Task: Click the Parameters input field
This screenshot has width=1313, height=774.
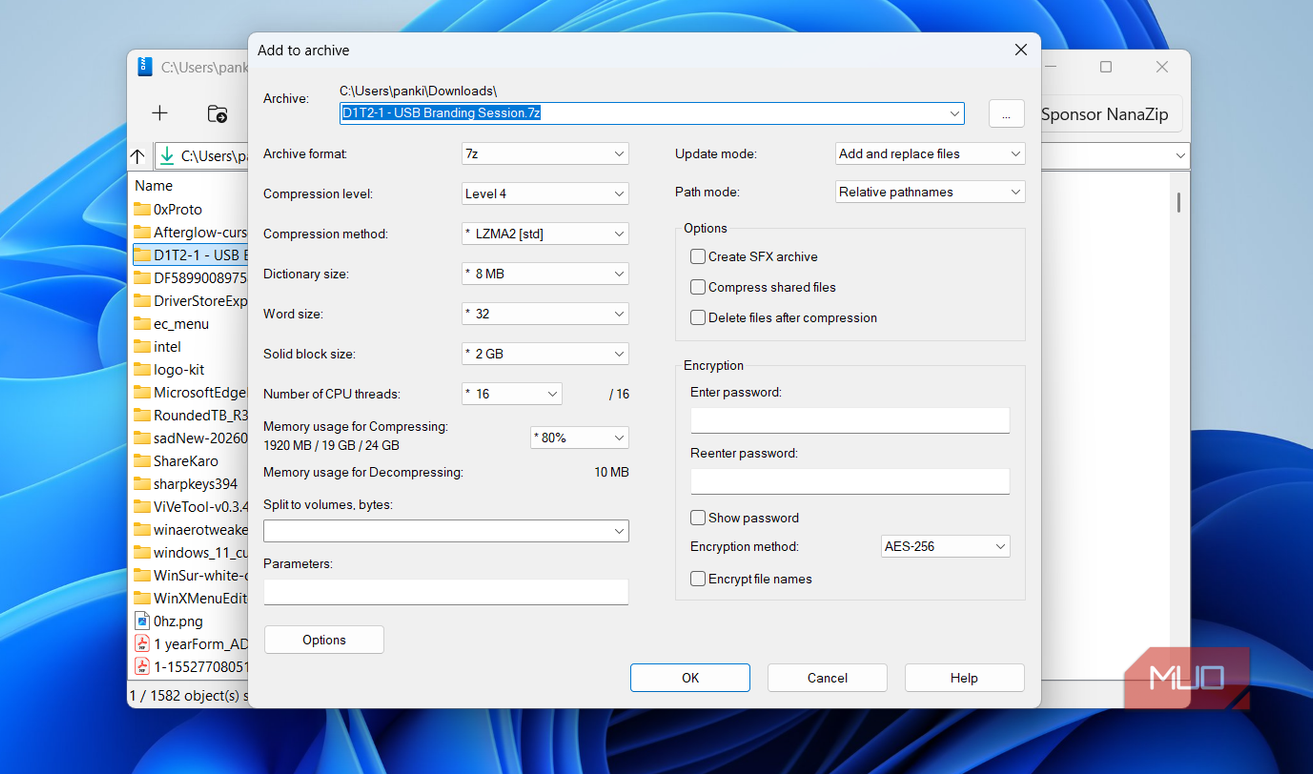Action: coord(446,592)
